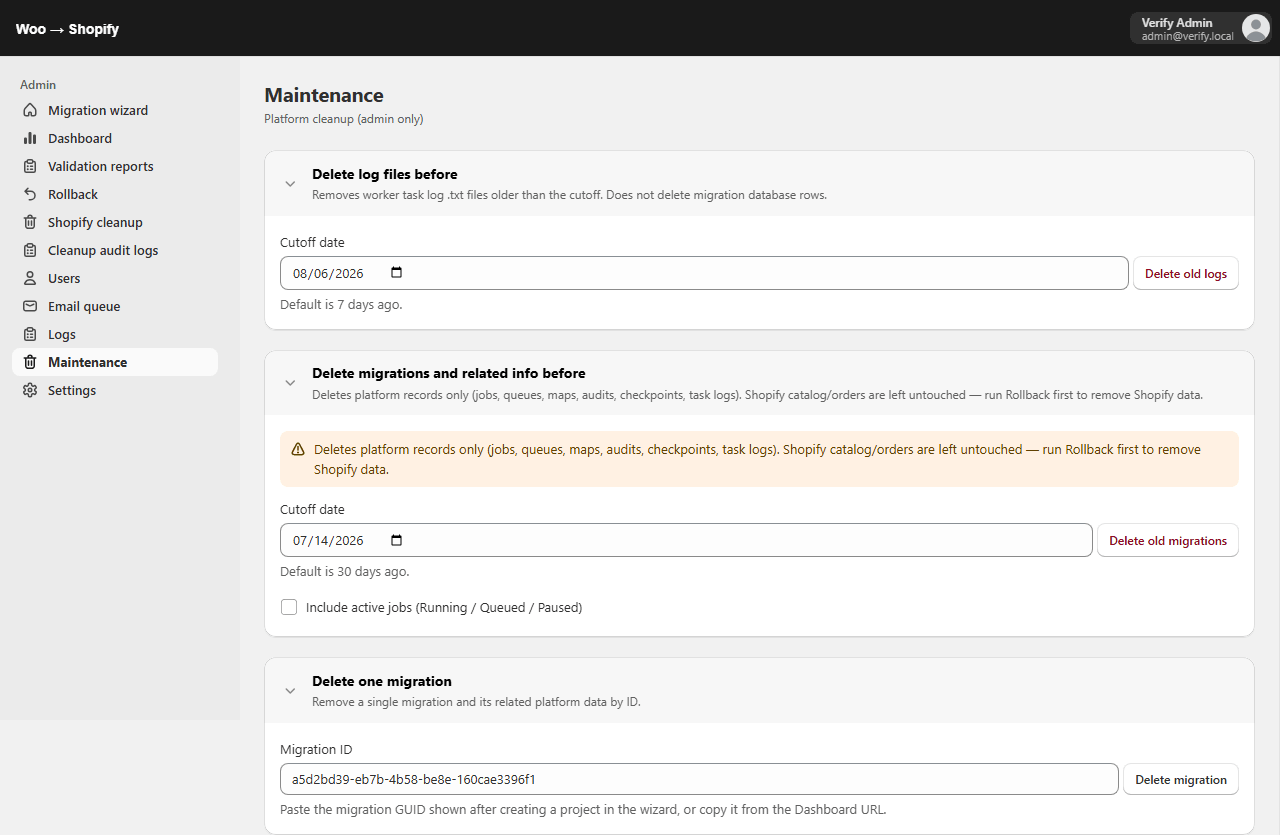The height and width of the screenshot is (835, 1280).
Task: Click the Logs clipboard icon
Action: [x=30, y=335]
